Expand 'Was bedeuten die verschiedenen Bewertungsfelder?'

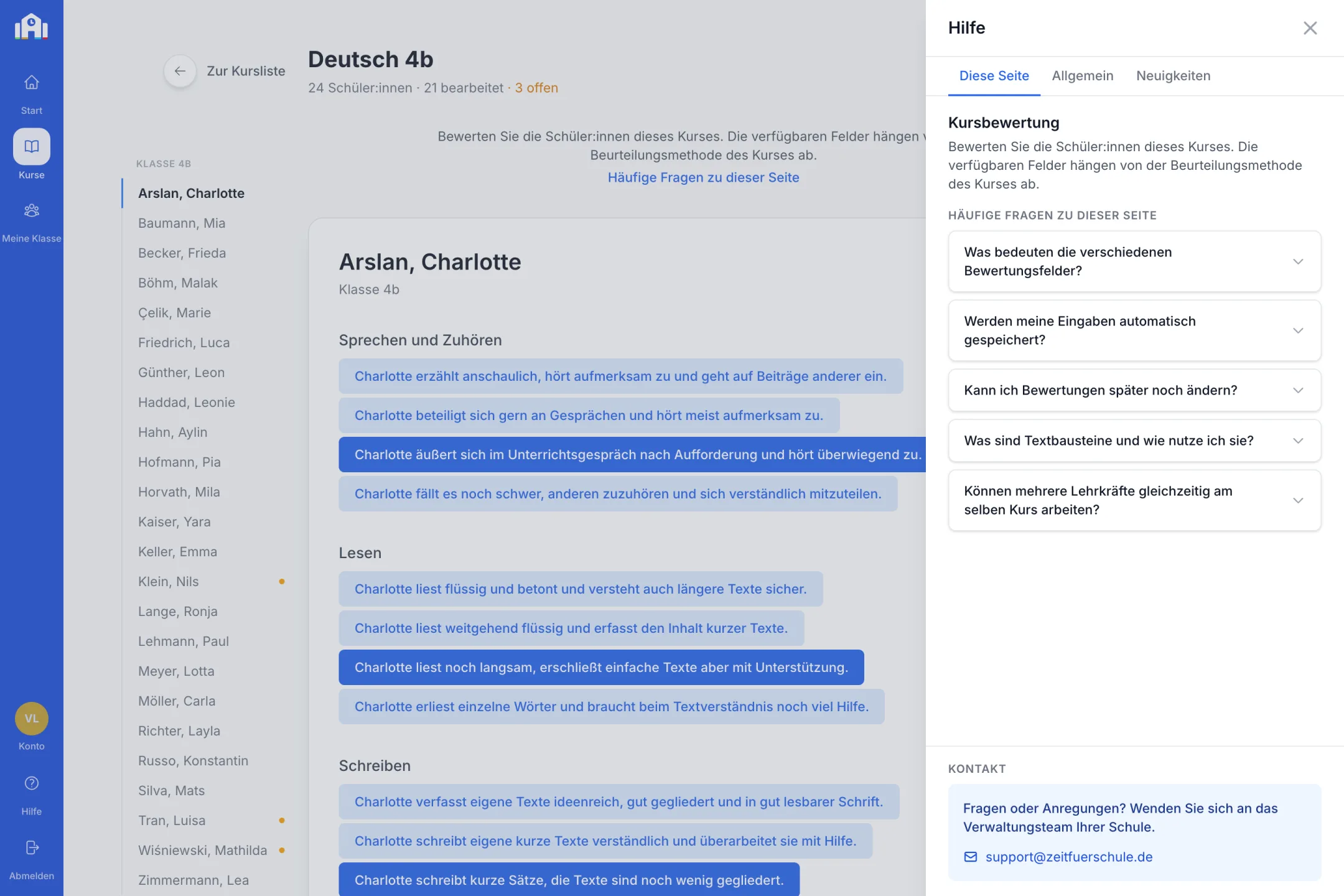click(1134, 261)
